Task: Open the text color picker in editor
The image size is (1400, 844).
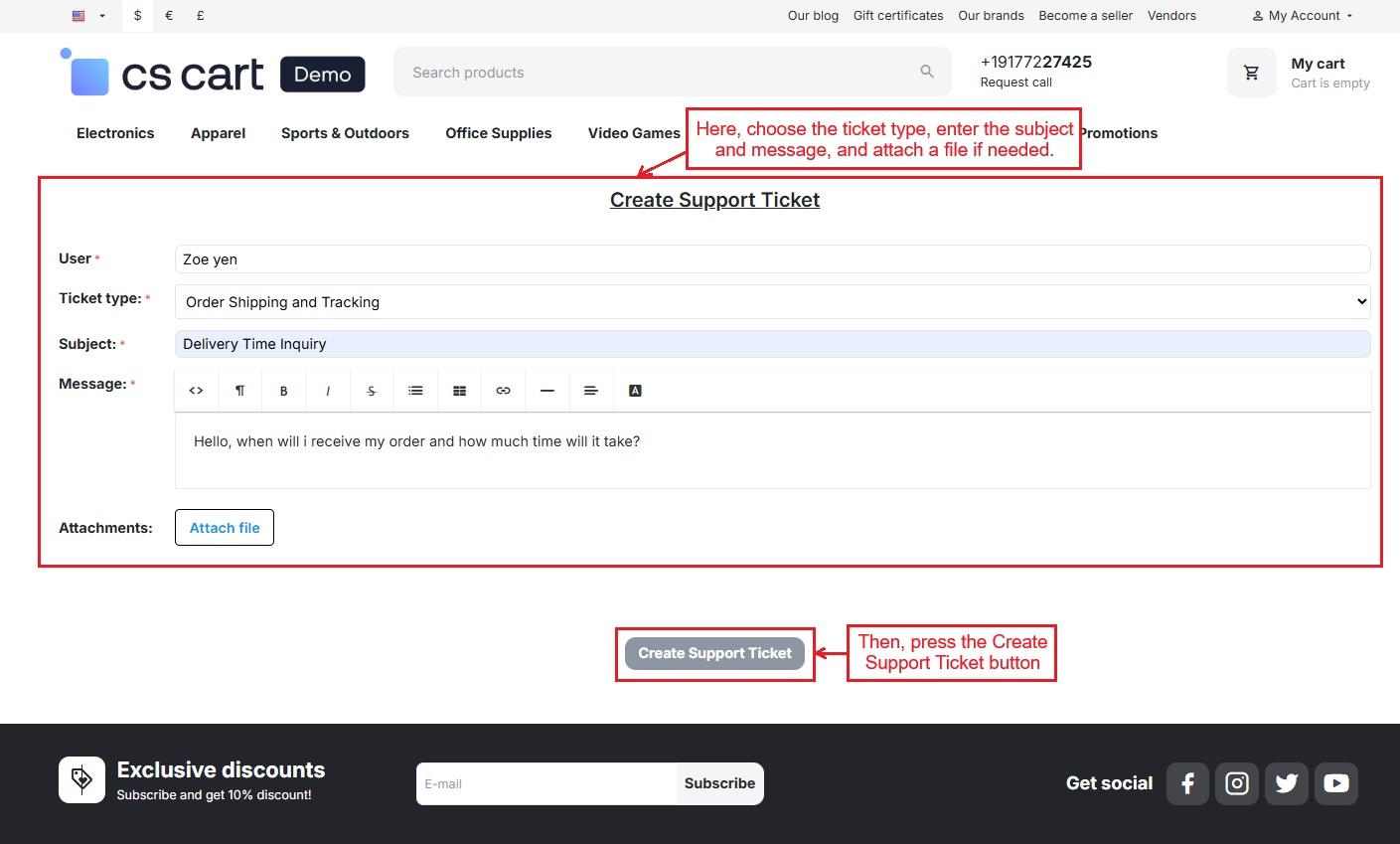Action: [x=635, y=391]
